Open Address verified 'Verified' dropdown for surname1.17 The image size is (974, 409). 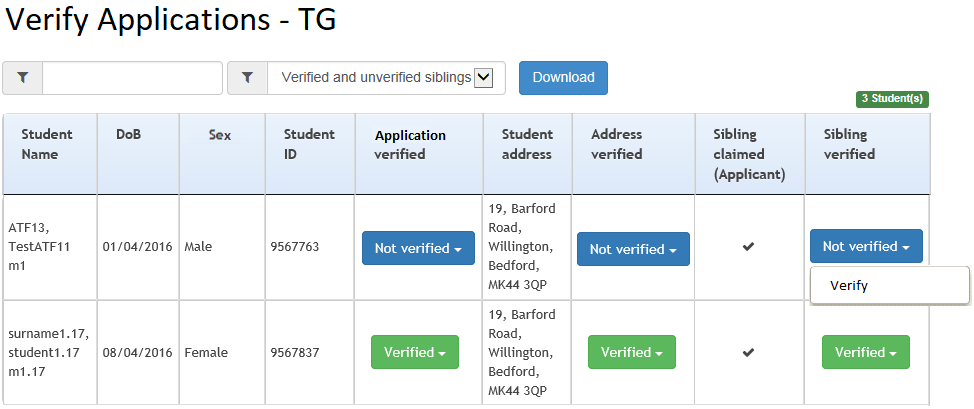coord(631,352)
